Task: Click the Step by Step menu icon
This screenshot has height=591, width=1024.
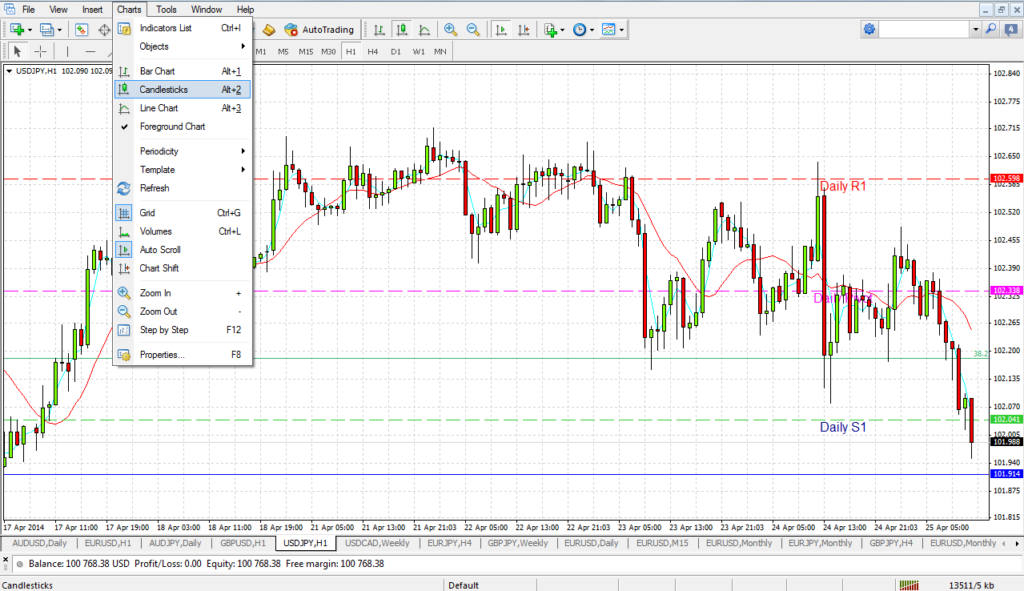Action: 123,330
